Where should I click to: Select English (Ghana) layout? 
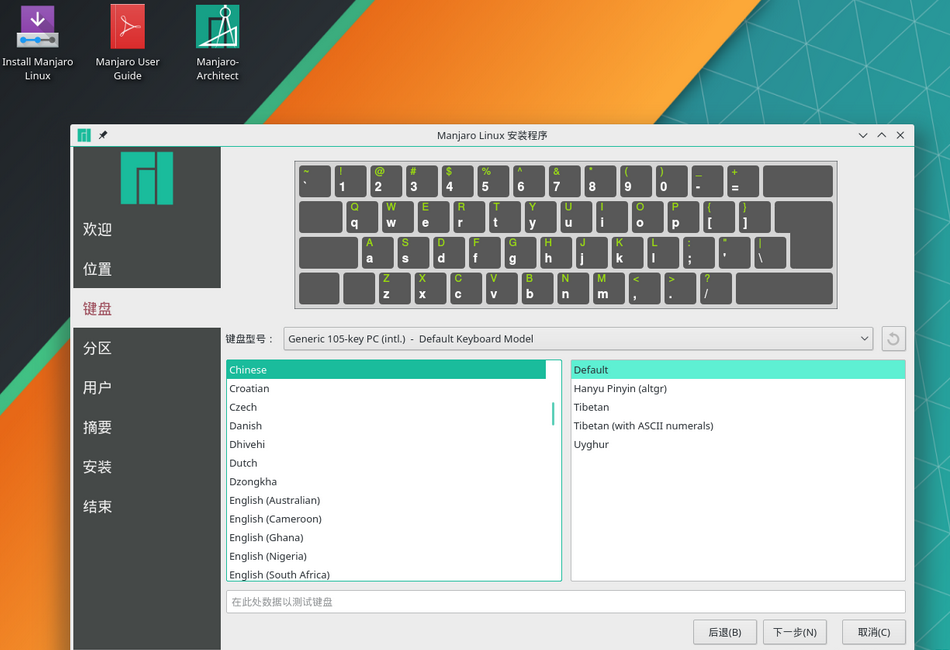386,537
